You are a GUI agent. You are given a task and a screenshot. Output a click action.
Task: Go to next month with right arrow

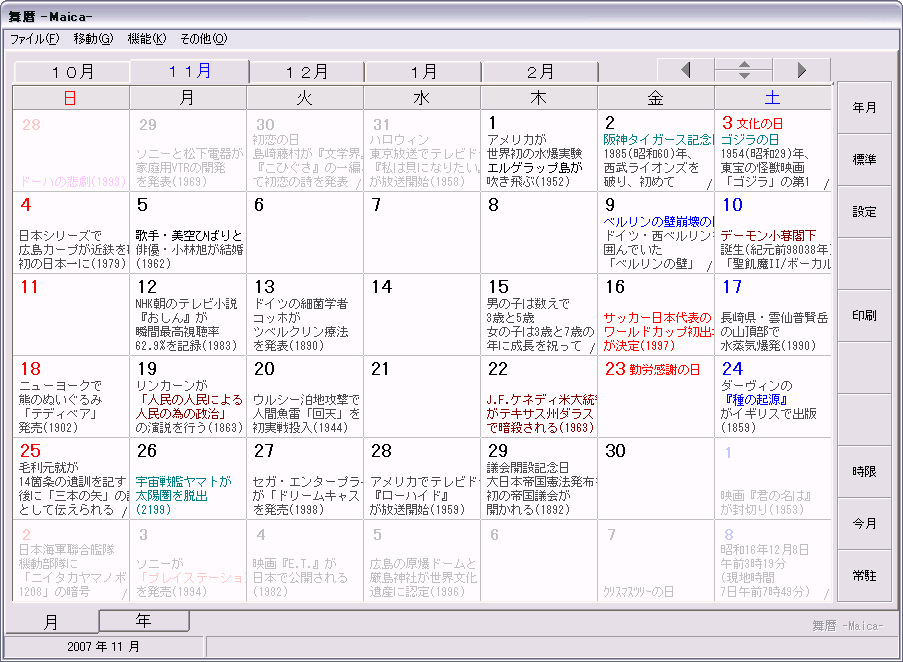coord(801,70)
